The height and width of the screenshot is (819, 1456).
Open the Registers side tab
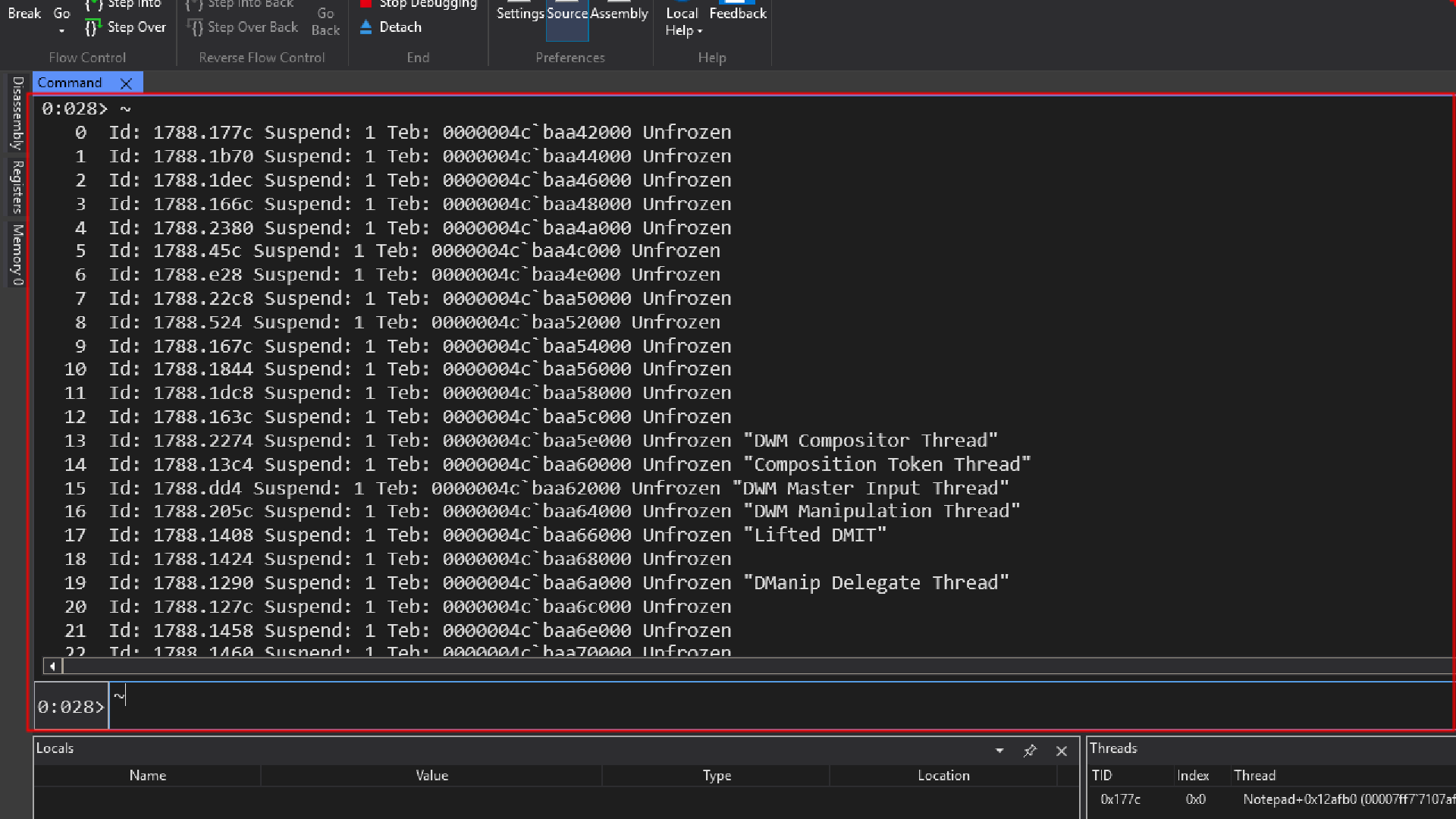coord(17,187)
